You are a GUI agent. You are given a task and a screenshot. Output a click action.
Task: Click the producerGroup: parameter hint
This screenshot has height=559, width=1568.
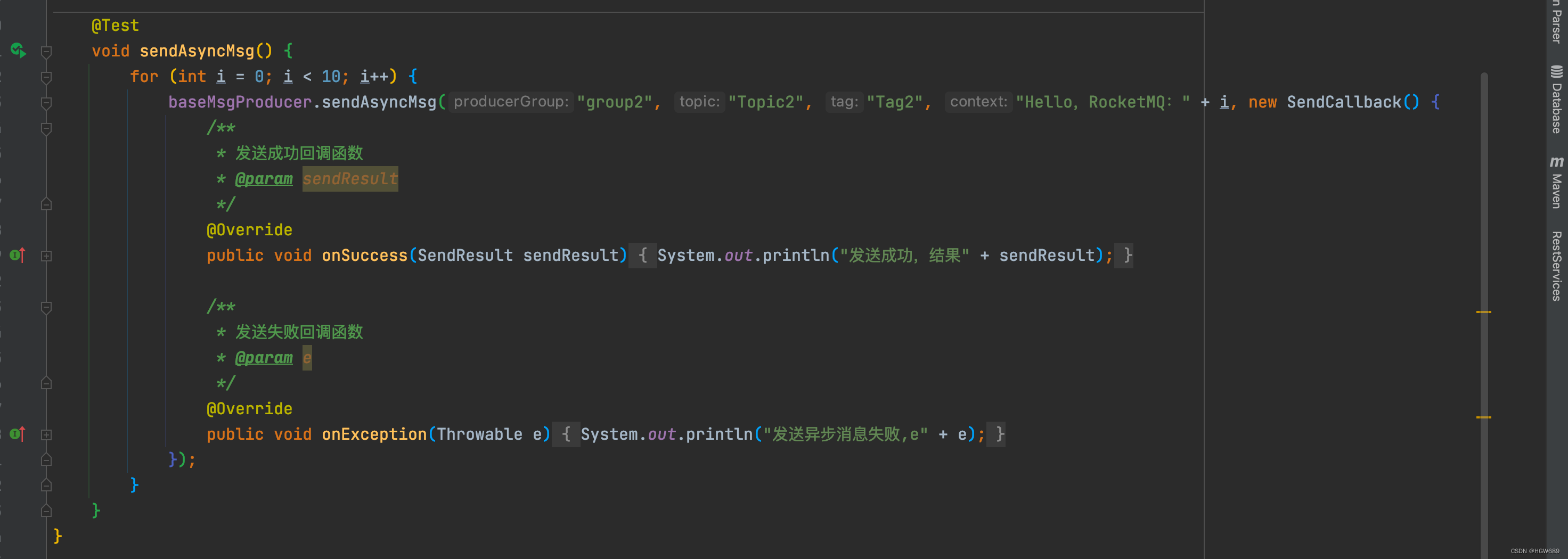click(x=511, y=102)
